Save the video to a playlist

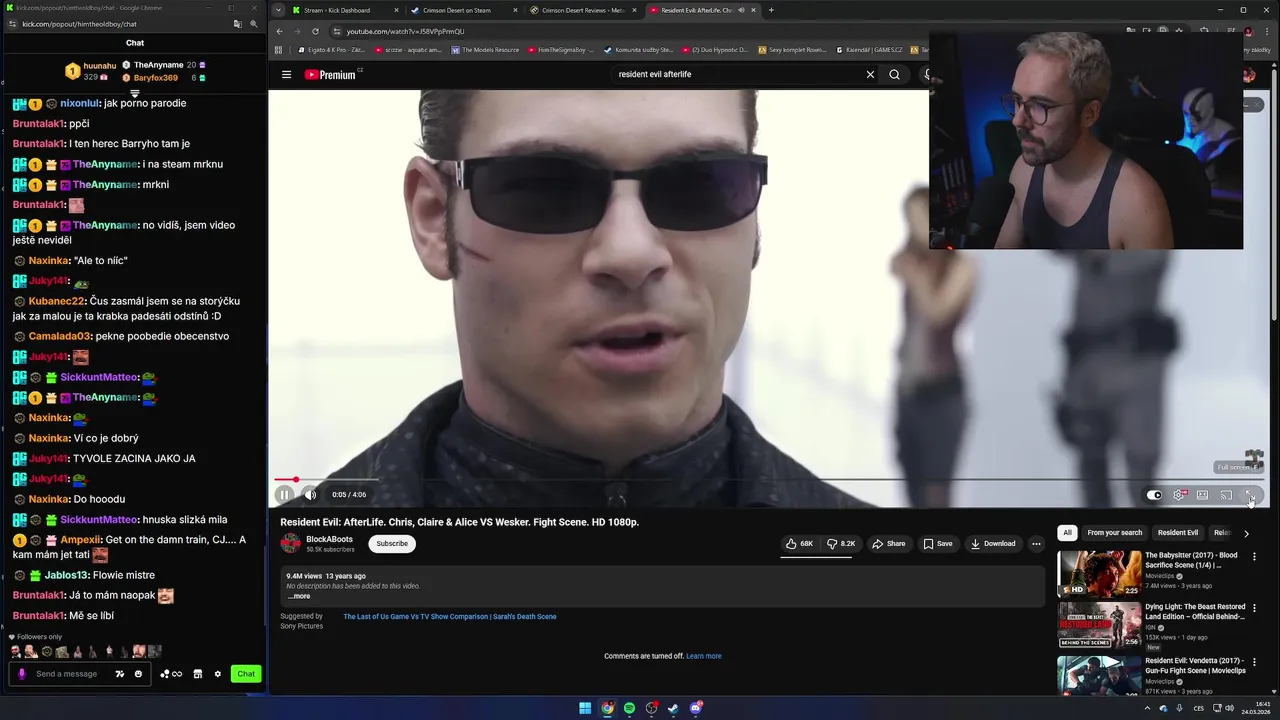coord(938,544)
